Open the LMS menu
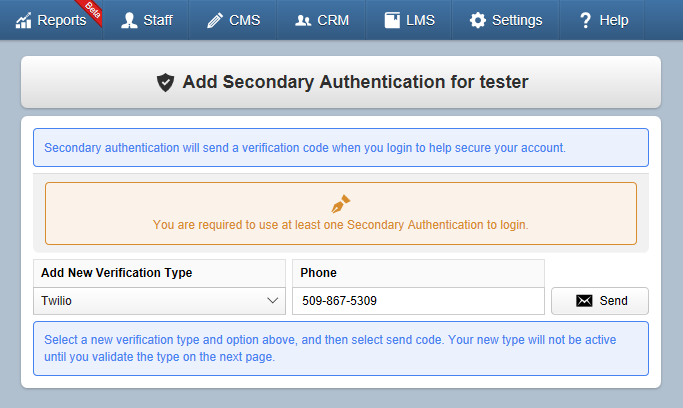The height and width of the screenshot is (408, 683). point(409,20)
